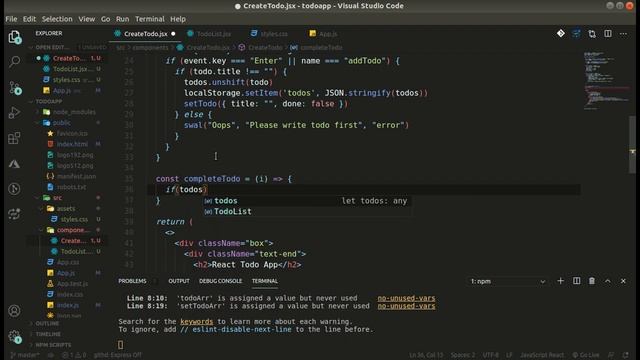
Task: Click the feedback icon in status bar
Action: [x=611, y=355]
